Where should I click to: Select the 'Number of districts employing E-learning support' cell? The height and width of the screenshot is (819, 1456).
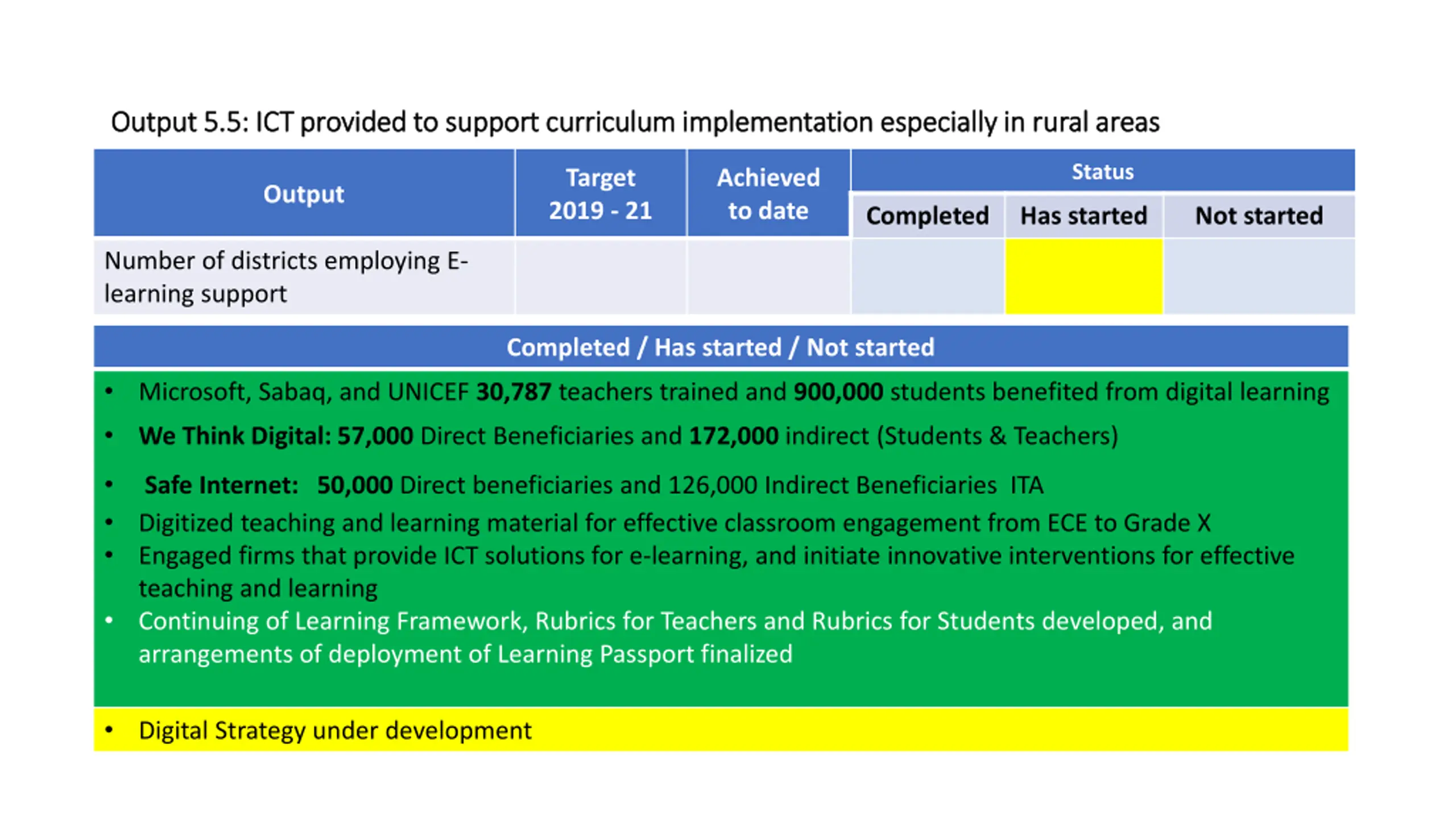point(304,276)
